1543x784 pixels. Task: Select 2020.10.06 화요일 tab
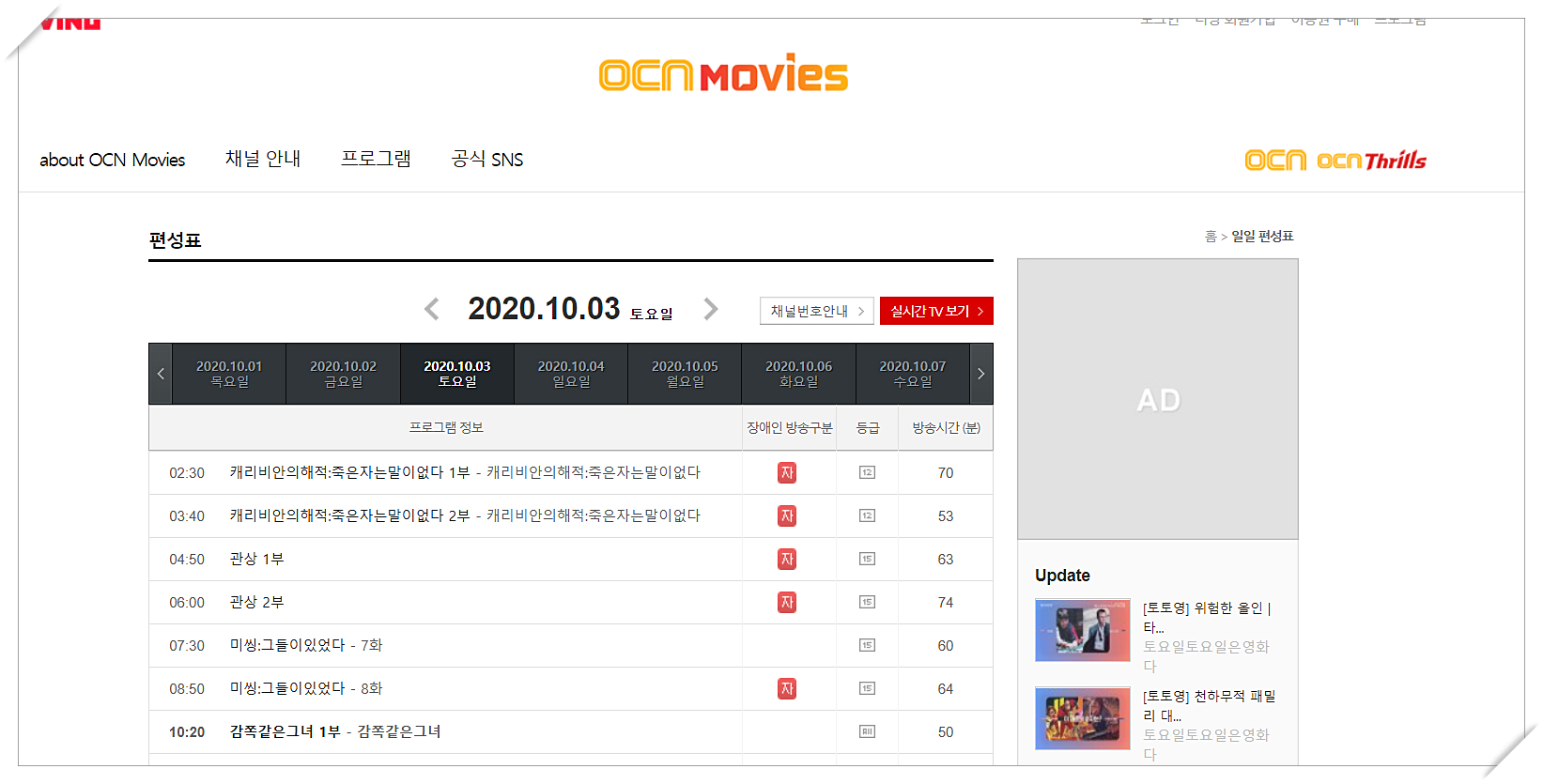[x=798, y=374]
